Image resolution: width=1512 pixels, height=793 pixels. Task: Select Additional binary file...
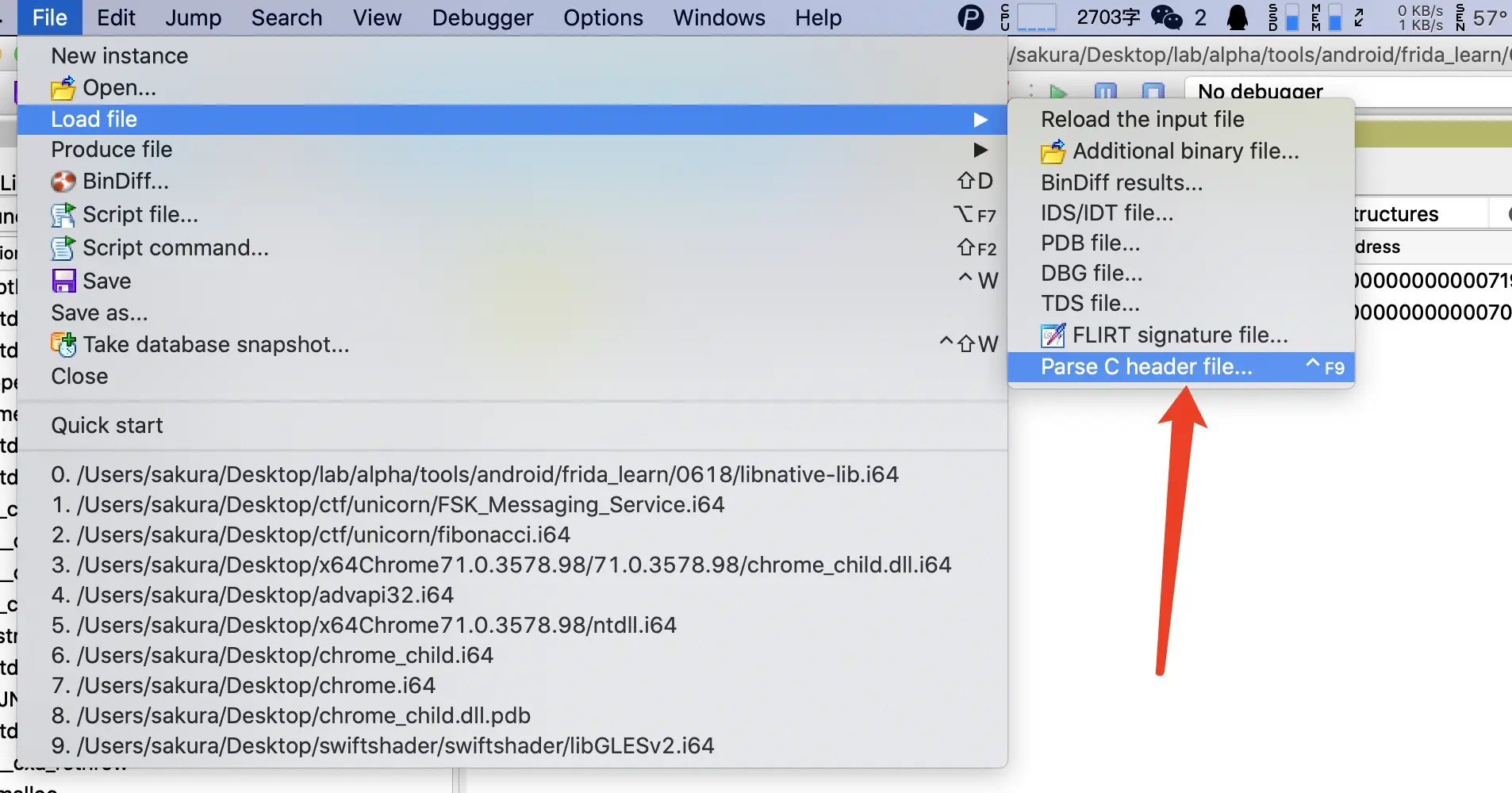(x=1181, y=151)
